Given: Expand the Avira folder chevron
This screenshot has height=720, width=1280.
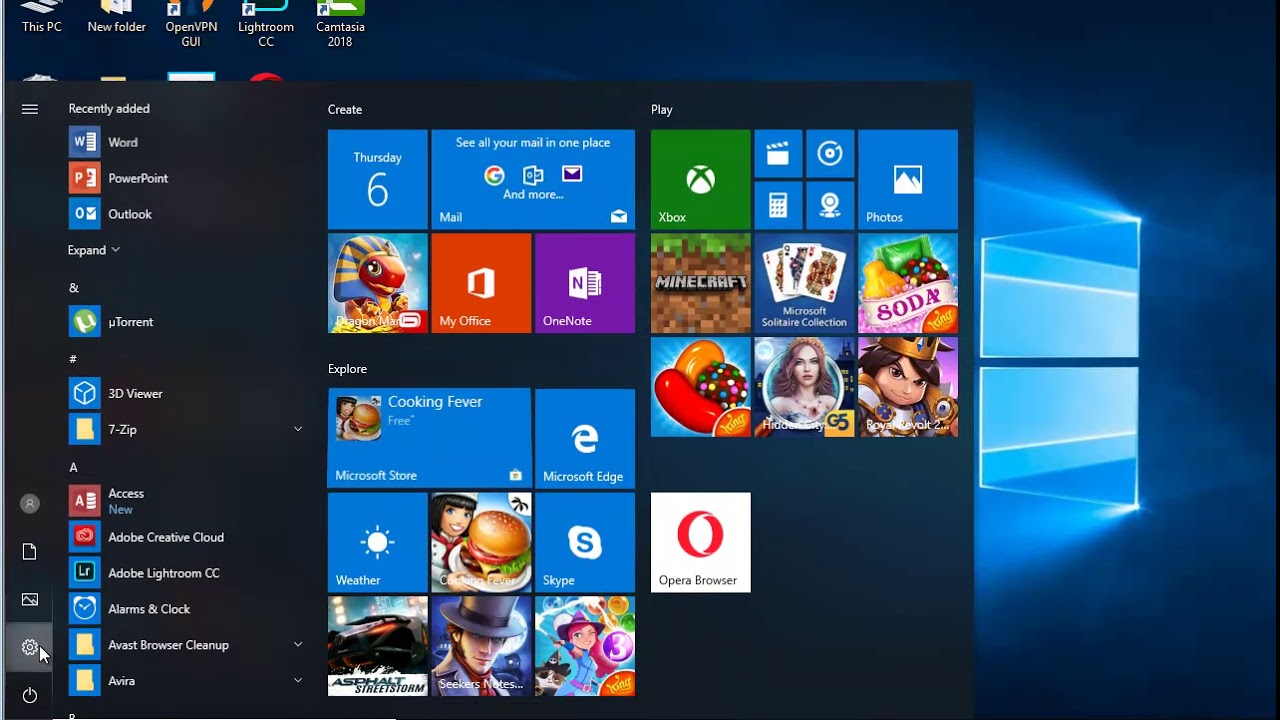Looking at the screenshot, I should 297,680.
